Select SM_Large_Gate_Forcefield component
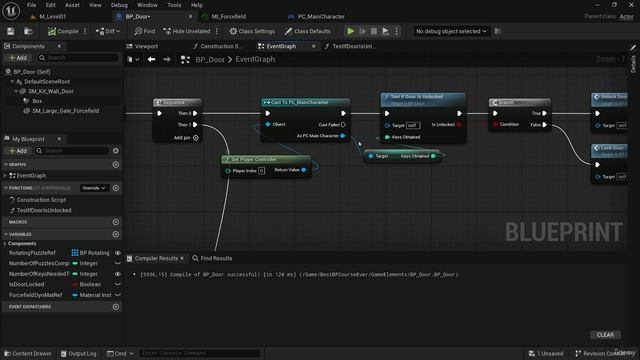The width and height of the screenshot is (640, 360). click(65, 111)
